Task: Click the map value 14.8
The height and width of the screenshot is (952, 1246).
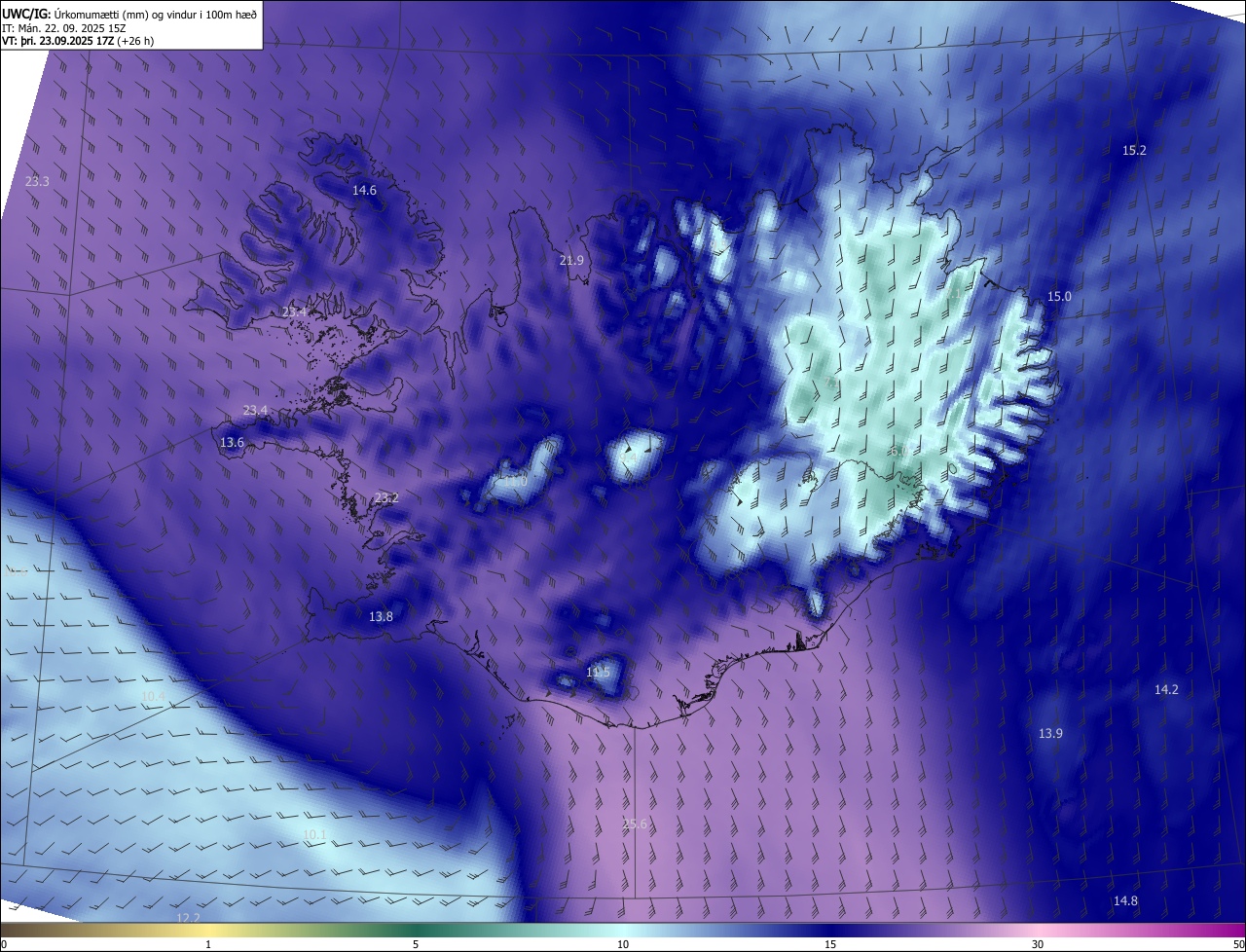Action: coord(1125,900)
